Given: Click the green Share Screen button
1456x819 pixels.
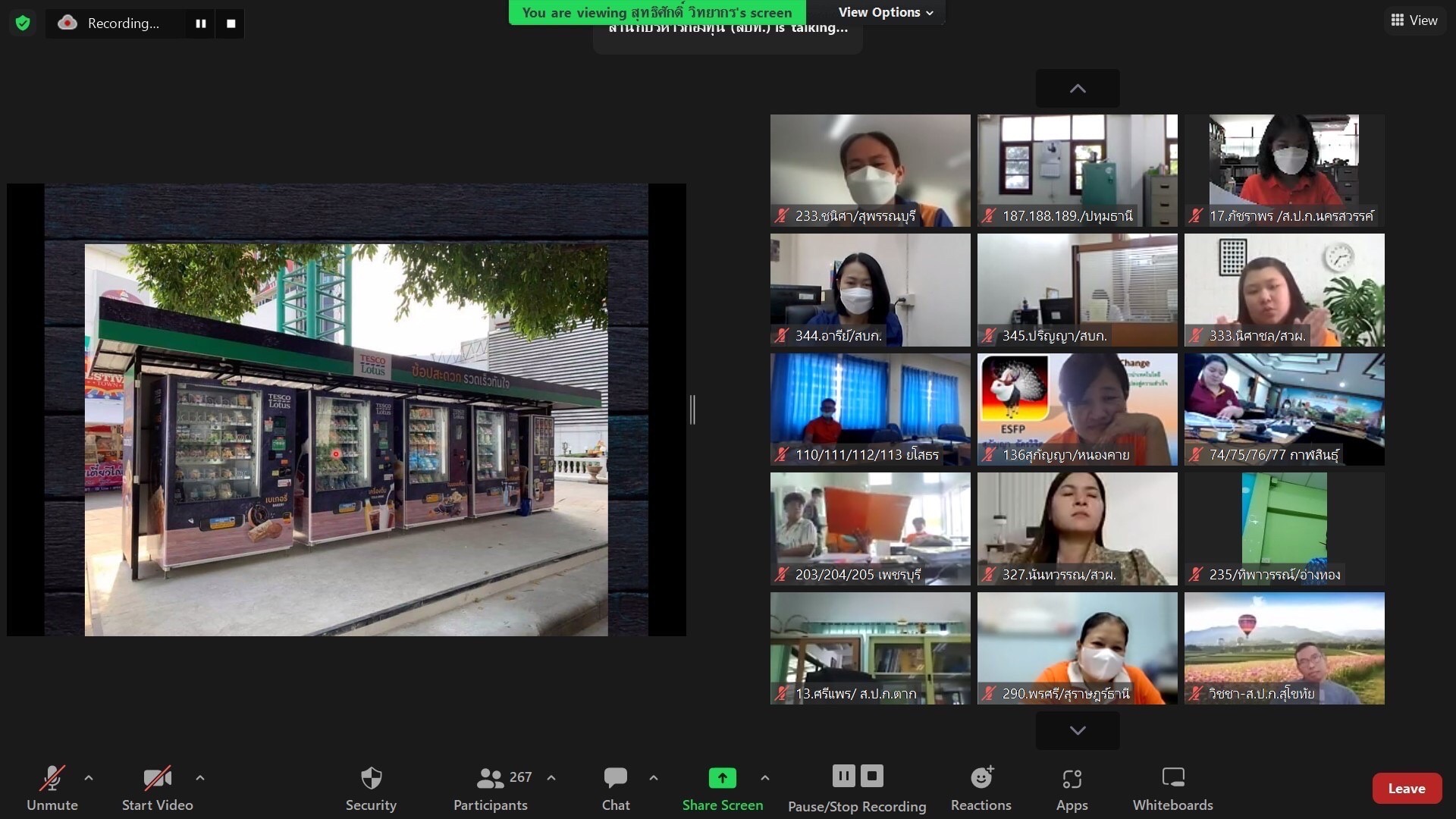Looking at the screenshot, I should click(x=722, y=788).
